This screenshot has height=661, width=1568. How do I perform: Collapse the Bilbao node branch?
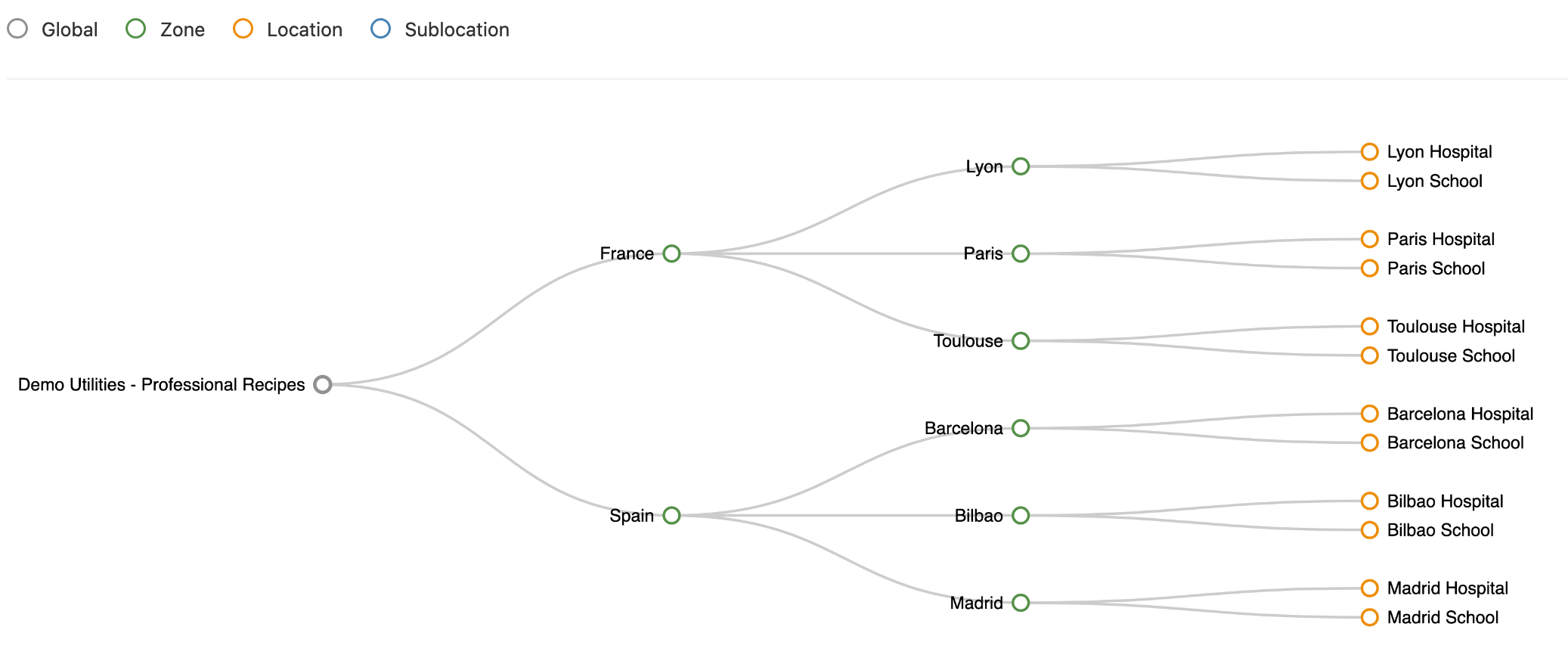[x=1021, y=515]
